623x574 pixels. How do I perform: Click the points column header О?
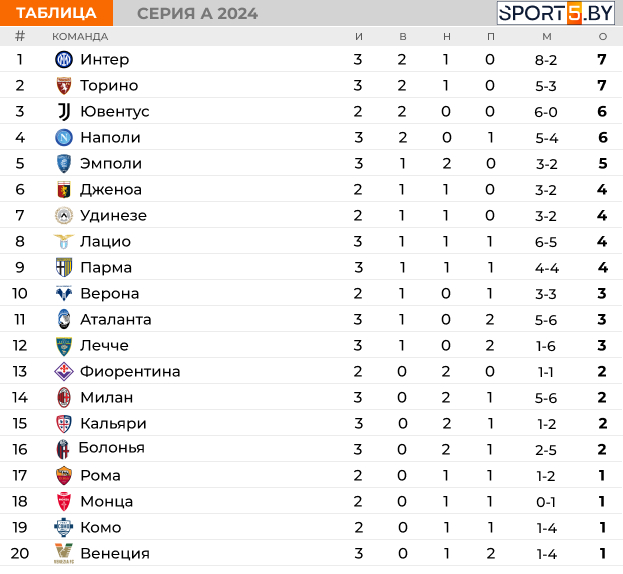click(x=603, y=37)
